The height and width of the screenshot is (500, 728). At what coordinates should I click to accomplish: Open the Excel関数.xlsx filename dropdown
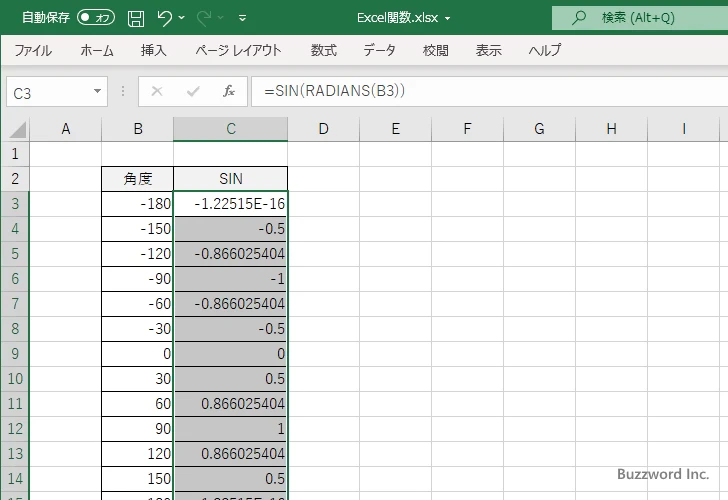pyautogui.click(x=448, y=19)
